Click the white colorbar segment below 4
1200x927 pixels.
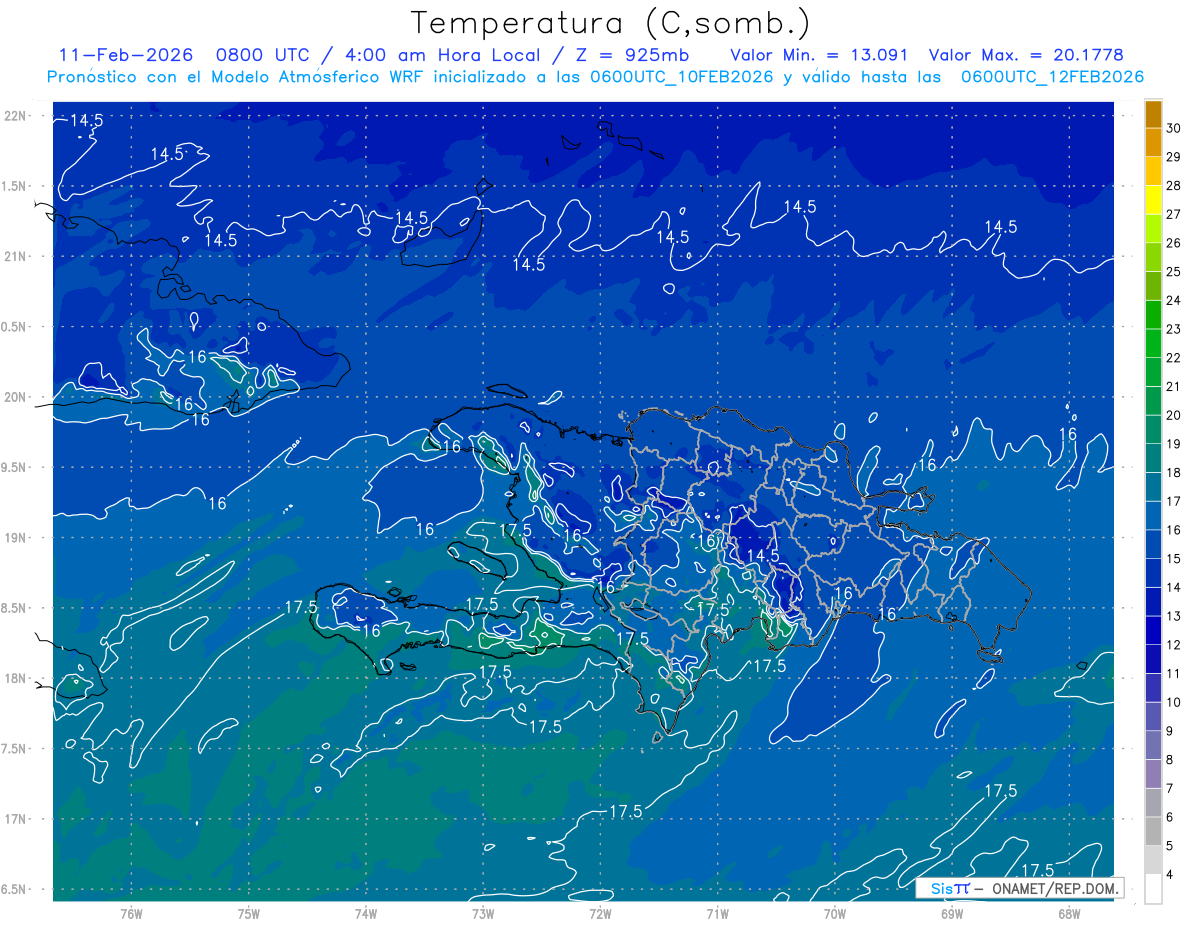tap(1153, 889)
